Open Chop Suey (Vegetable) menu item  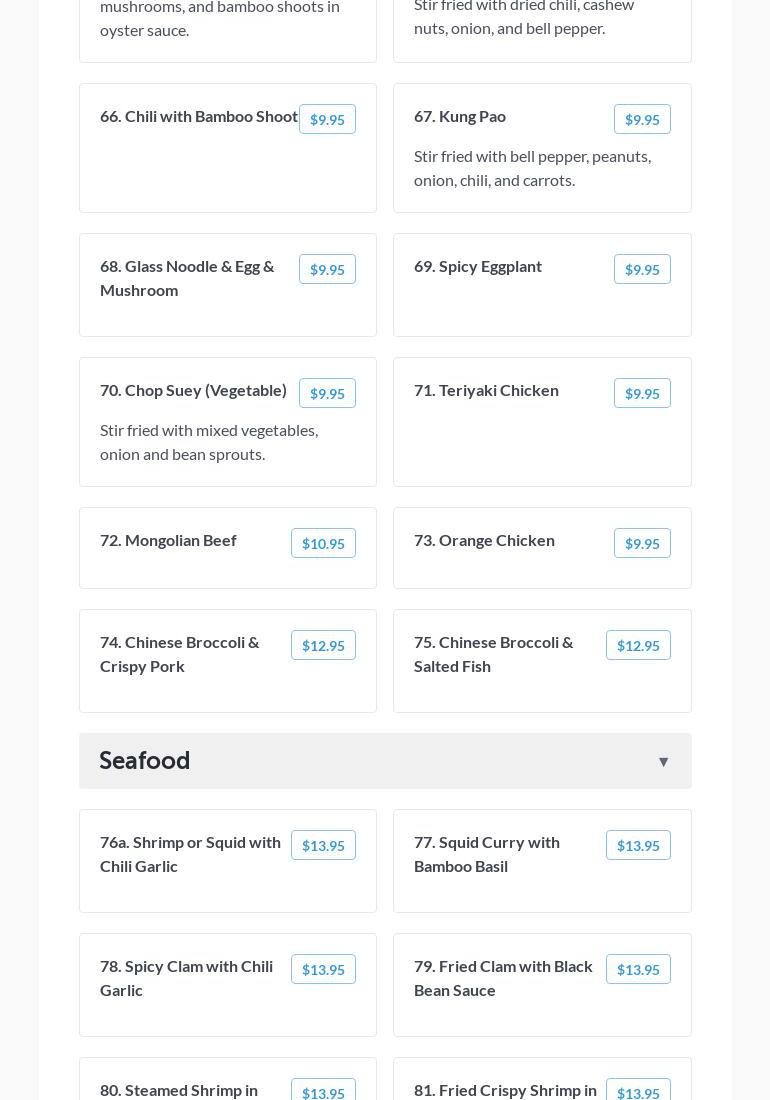tap(193, 390)
